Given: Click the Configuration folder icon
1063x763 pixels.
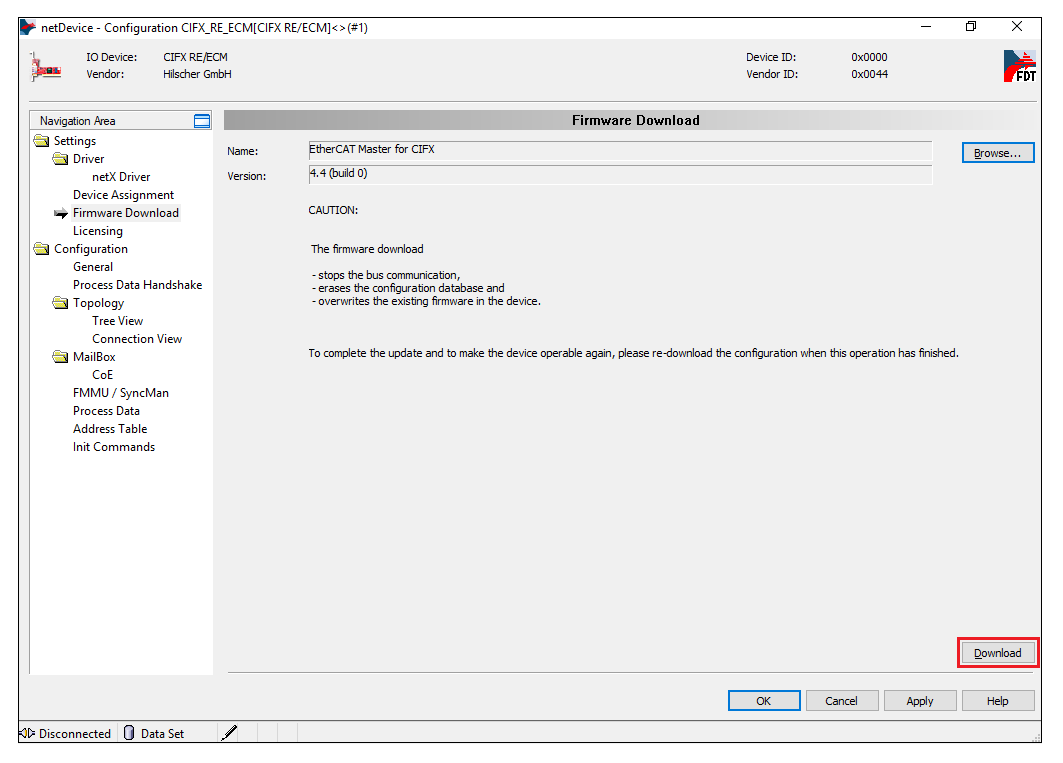Looking at the screenshot, I should tap(41, 249).
